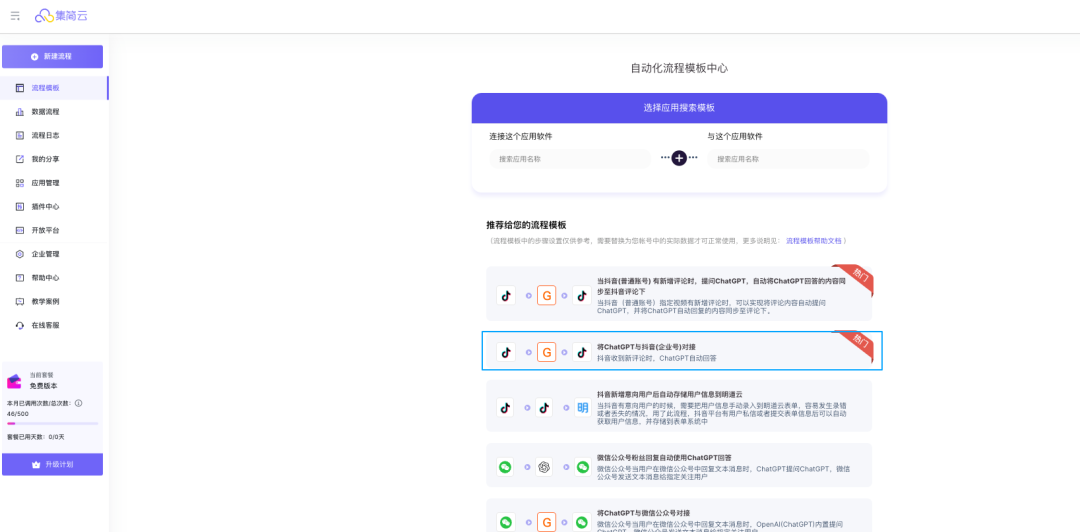Open 帮助中心 sidebar menu item
The image size is (1080, 532).
(54, 278)
